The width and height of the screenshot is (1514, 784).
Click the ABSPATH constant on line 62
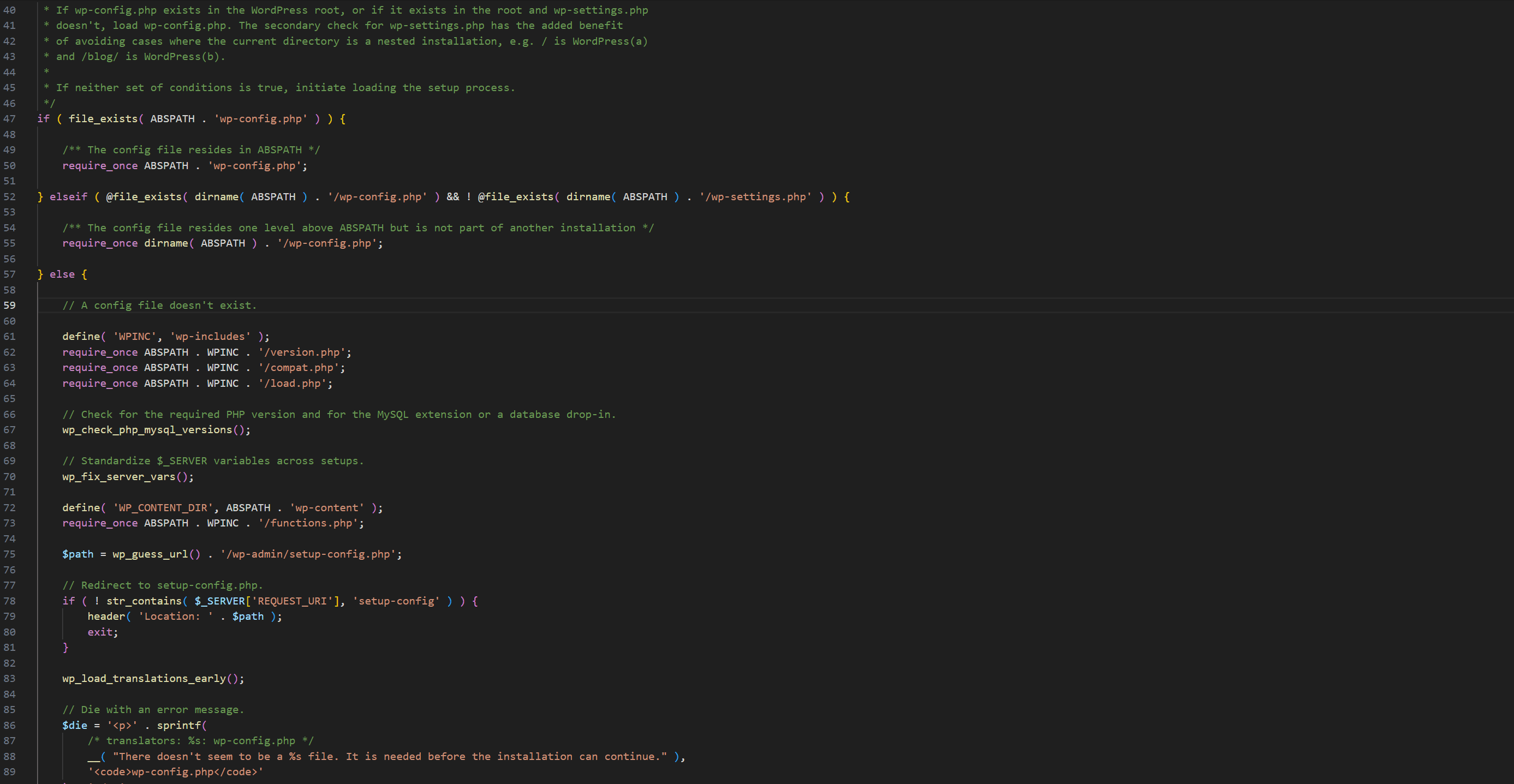tap(166, 352)
